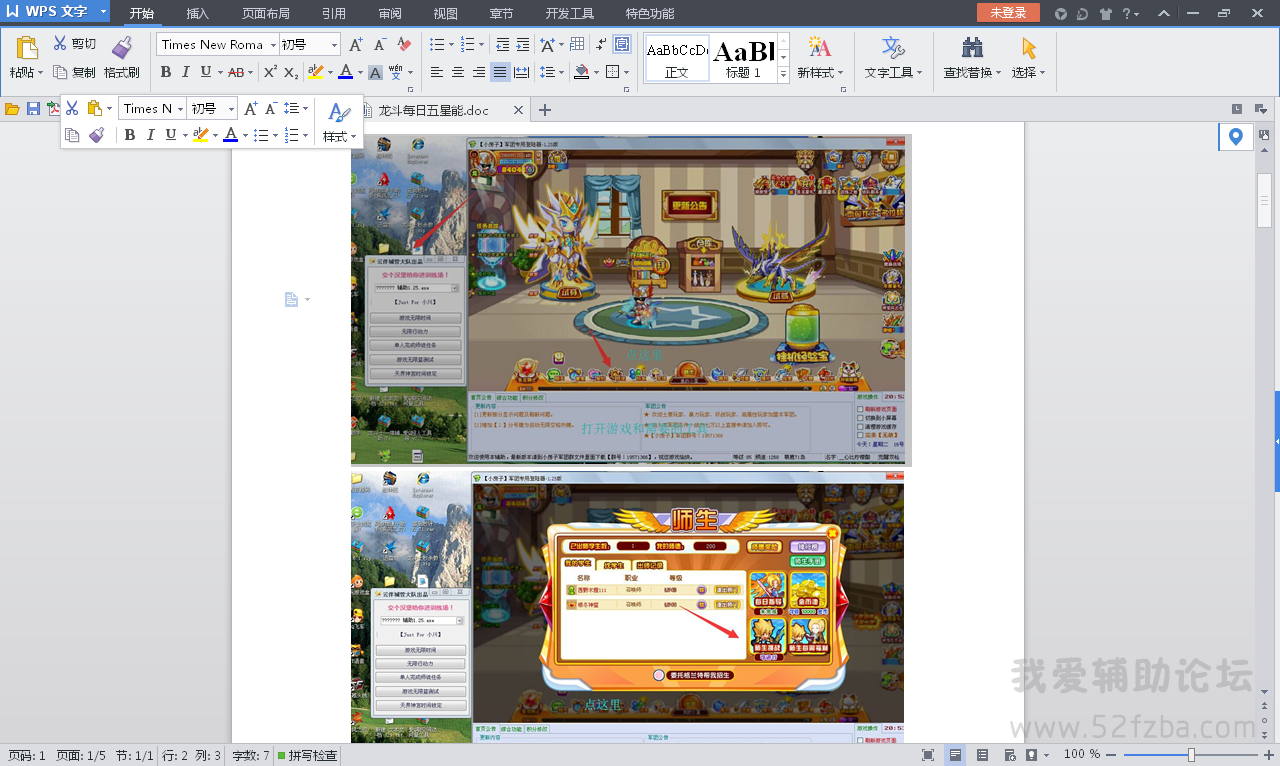The width and height of the screenshot is (1280, 766).
Task: Click the Increase Indent icon
Action: [523, 44]
